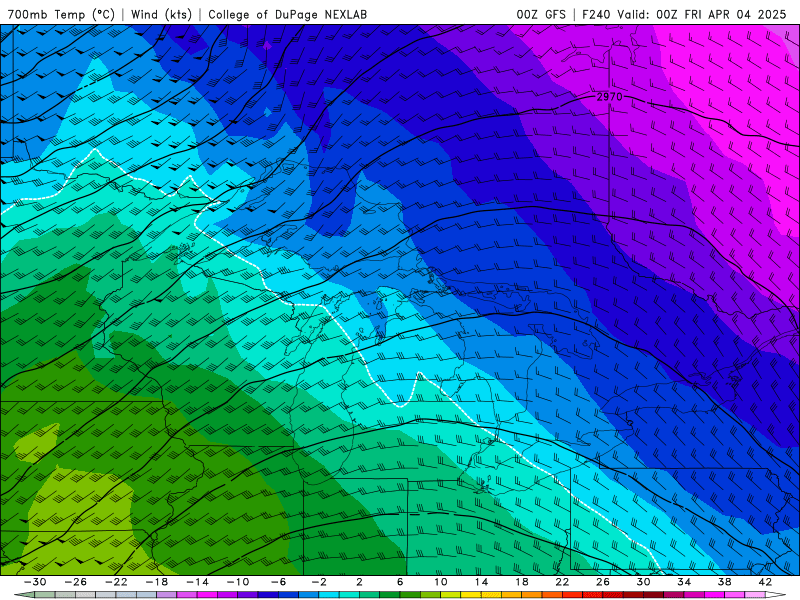The image size is (800, 600).
Task: Select the −18 value on temperature scale
Action: [157, 582]
